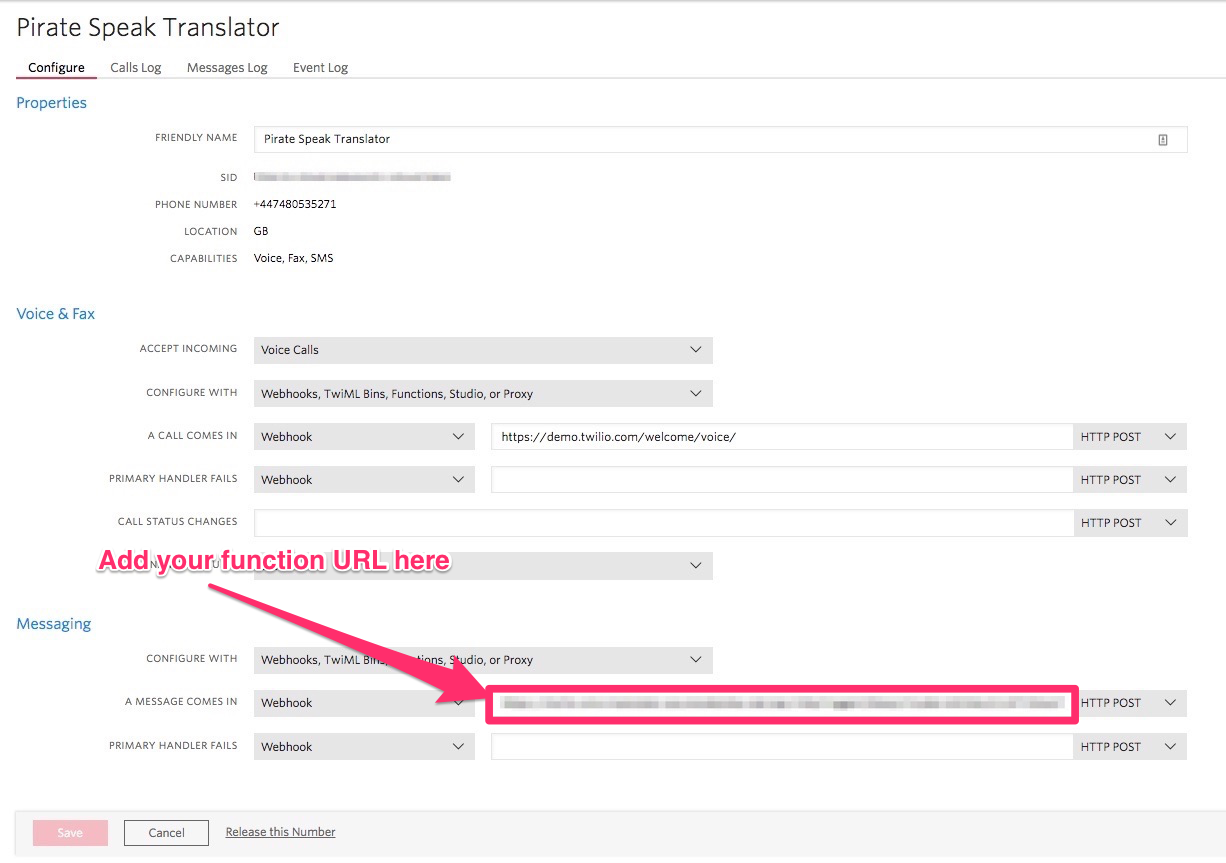Open the Accept Incoming dropdown
The image size is (1226, 863).
pos(483,350)
